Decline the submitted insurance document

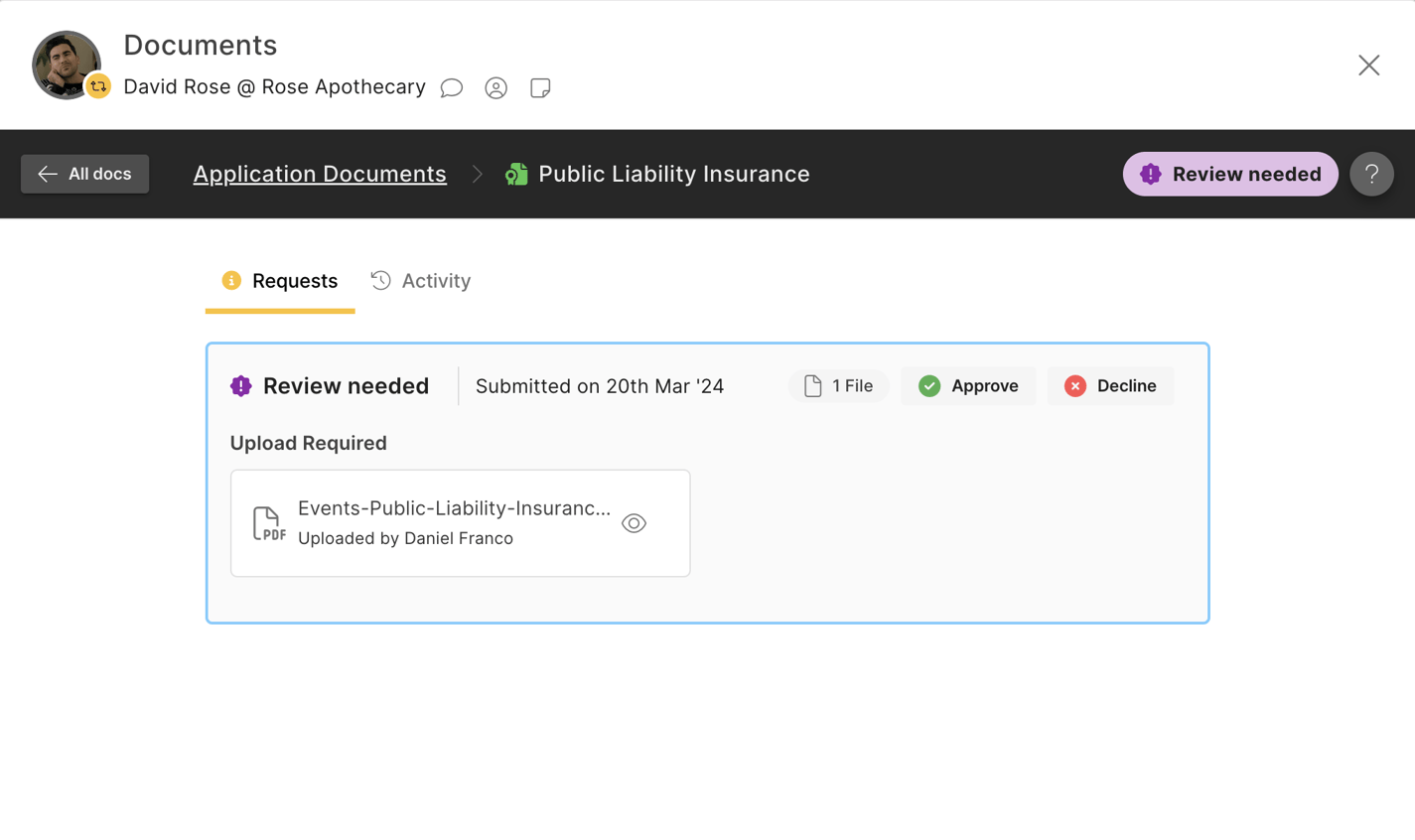(1110, 386)
